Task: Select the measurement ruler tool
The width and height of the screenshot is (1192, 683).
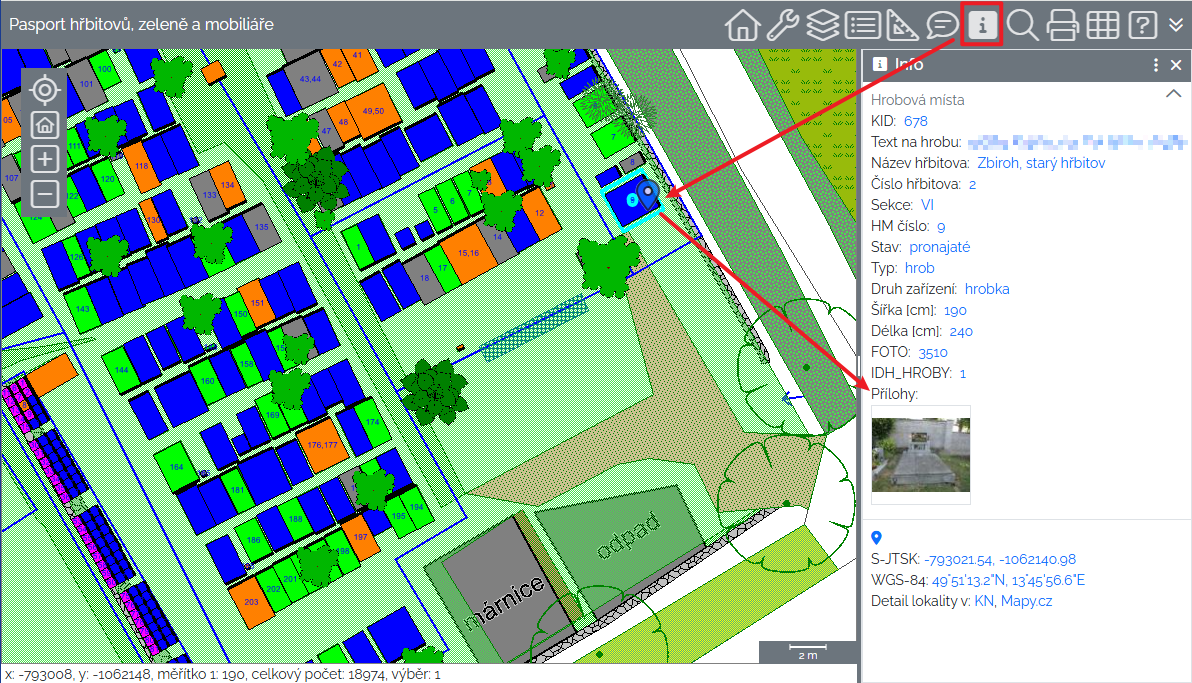Action: click(x=902, y=25)
